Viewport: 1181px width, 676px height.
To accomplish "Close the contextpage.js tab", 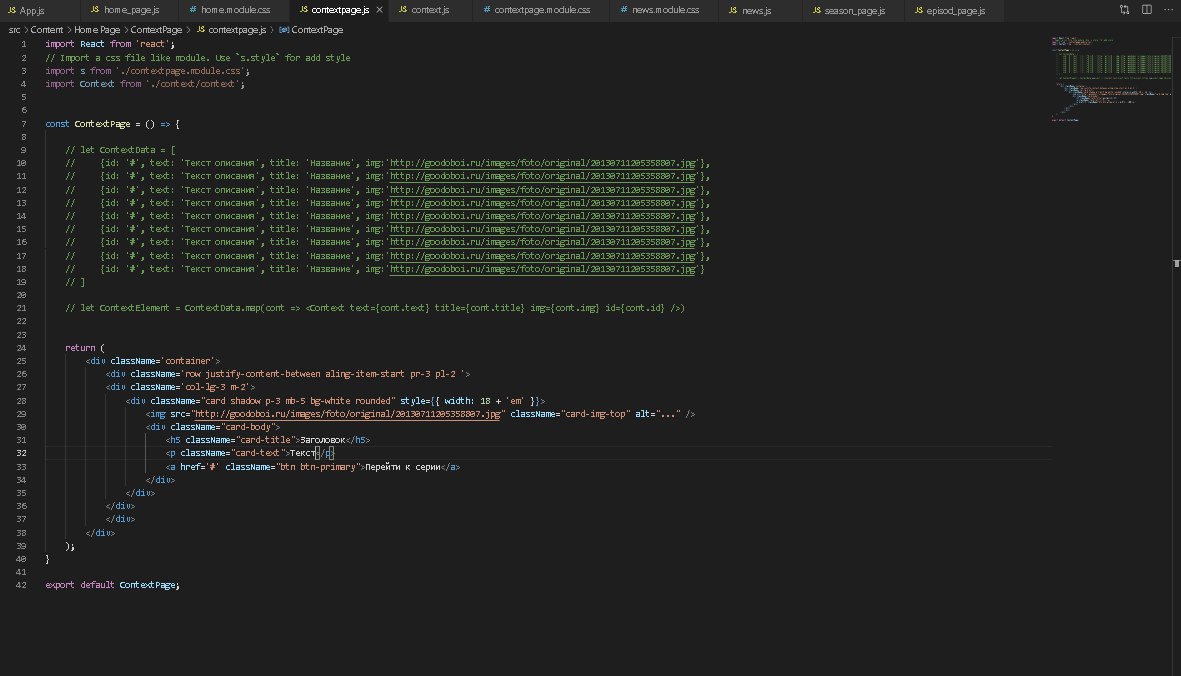I will (x=379, y=10).
